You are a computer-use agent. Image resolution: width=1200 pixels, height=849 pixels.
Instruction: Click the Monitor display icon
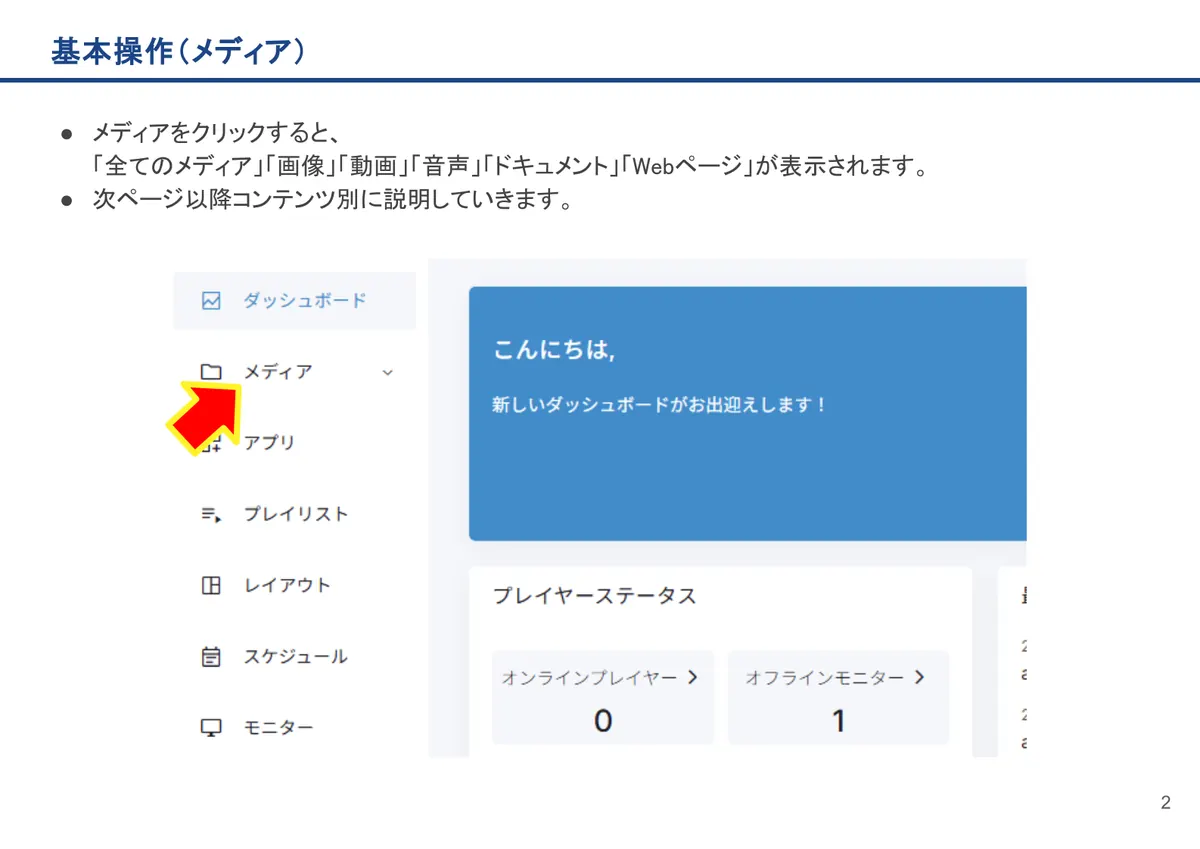(210, 728)
